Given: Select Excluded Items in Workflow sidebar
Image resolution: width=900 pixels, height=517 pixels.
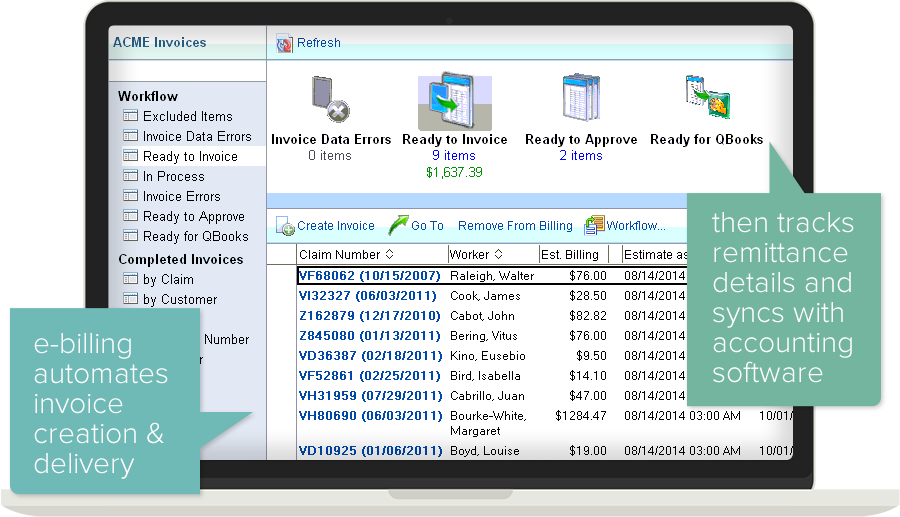Looking at the screenshot, I should 187,116.
